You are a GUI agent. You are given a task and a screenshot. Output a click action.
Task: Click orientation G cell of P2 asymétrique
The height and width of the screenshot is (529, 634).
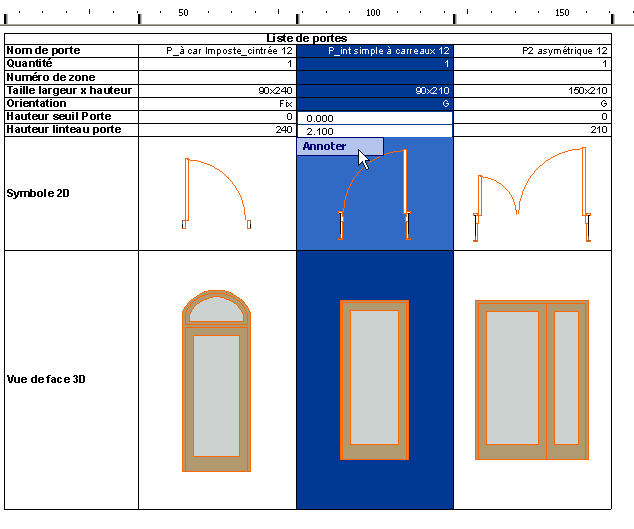(x=533, y=104)
